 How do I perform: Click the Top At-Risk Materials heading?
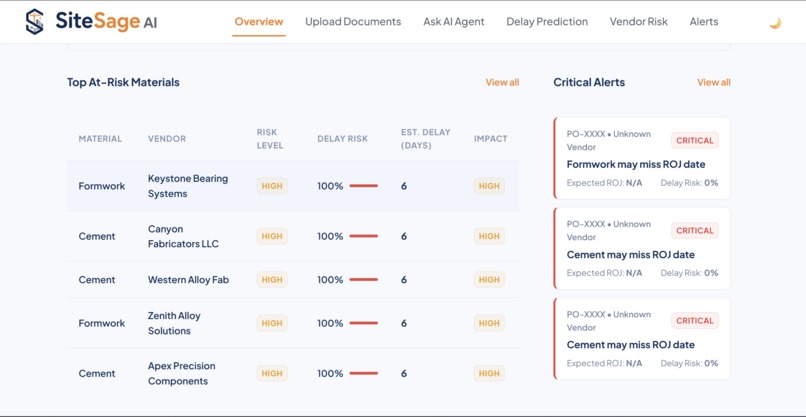[x=123, y=82]
